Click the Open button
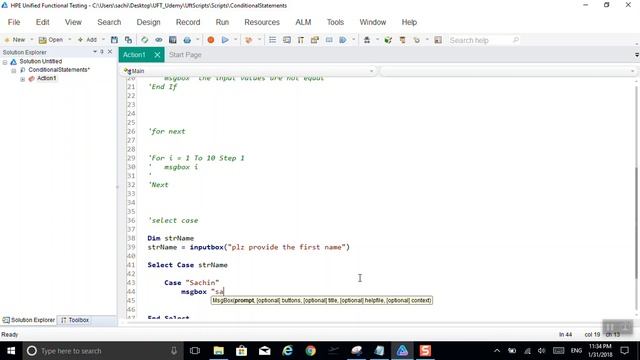640x360 pixels. 51,40
